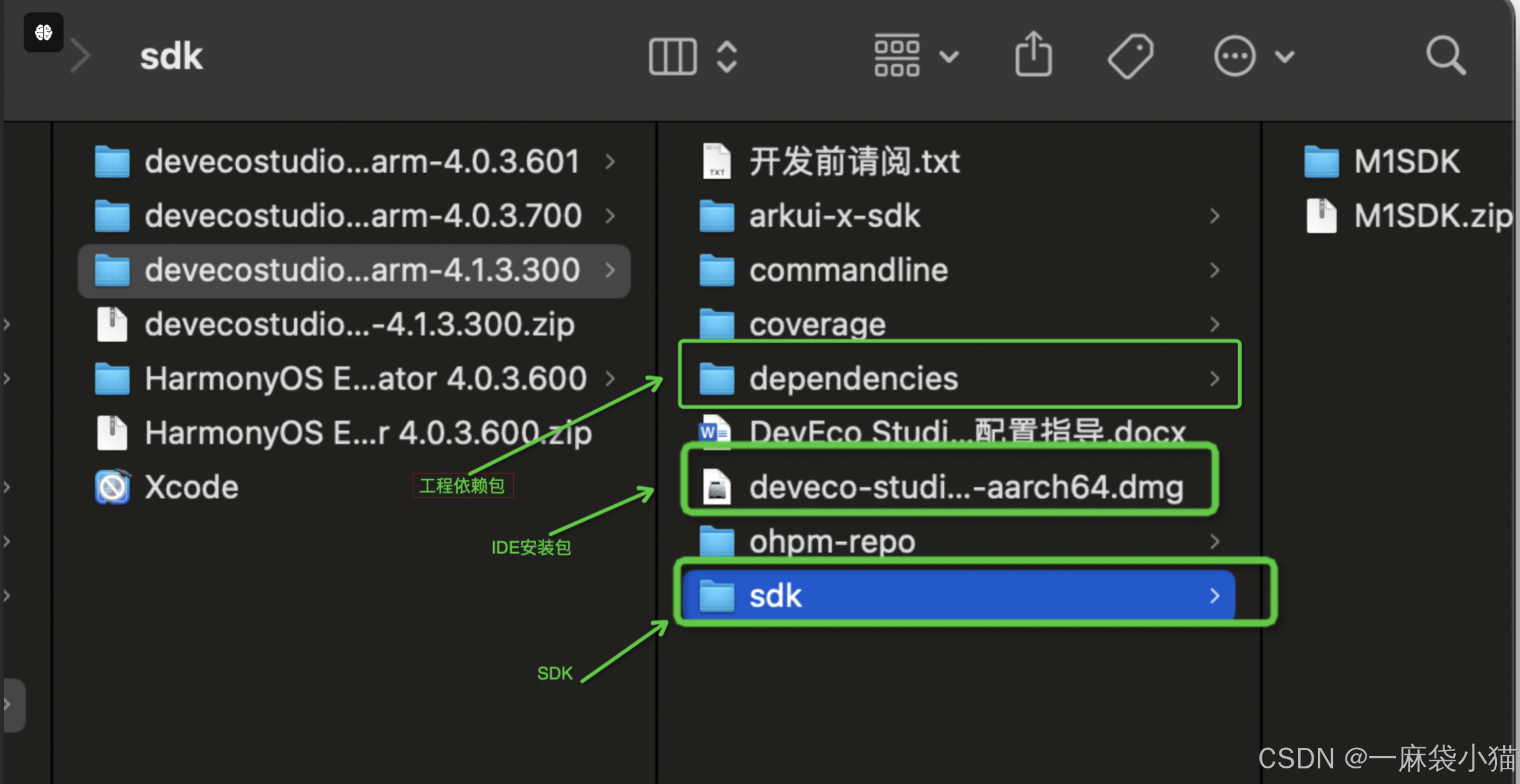Image resolution: width=1520 pixels, height=784 pixels.
Task: Expand the dependencies folder chevron
Action: [x=1214, y=378]
